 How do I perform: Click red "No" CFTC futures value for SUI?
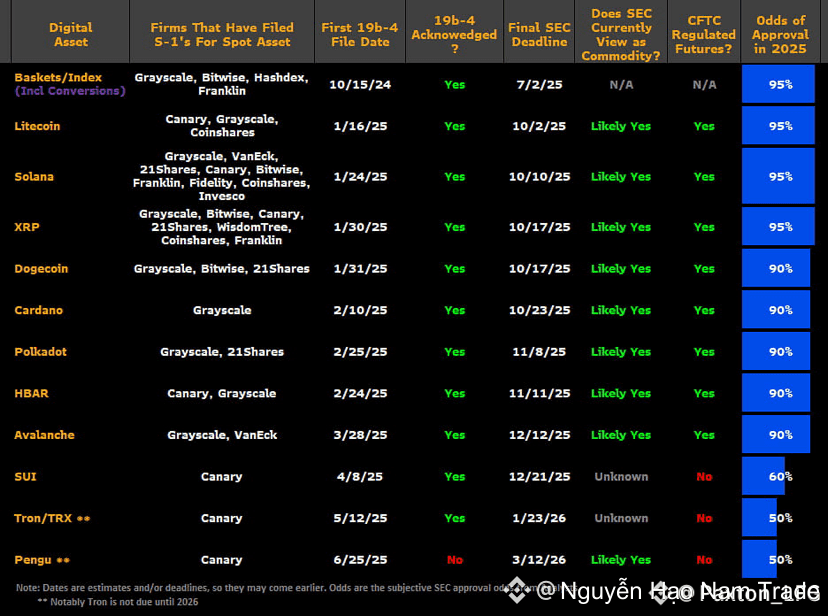pyautogui.click(x=704, y=477)
